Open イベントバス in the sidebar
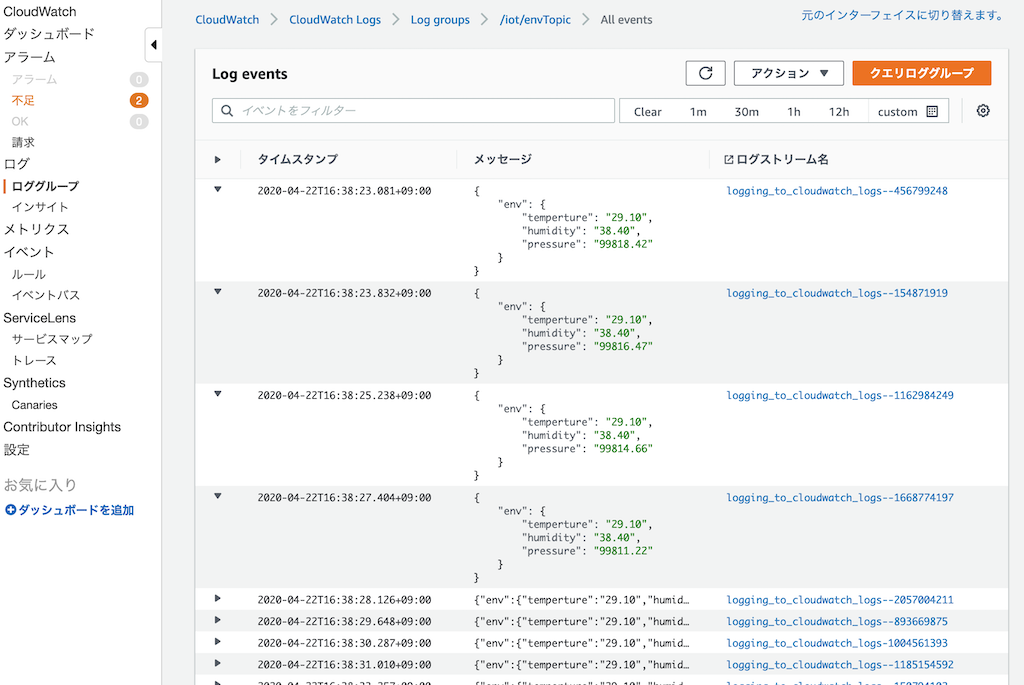Screen dimensions: 1024x685 point(46,295)
